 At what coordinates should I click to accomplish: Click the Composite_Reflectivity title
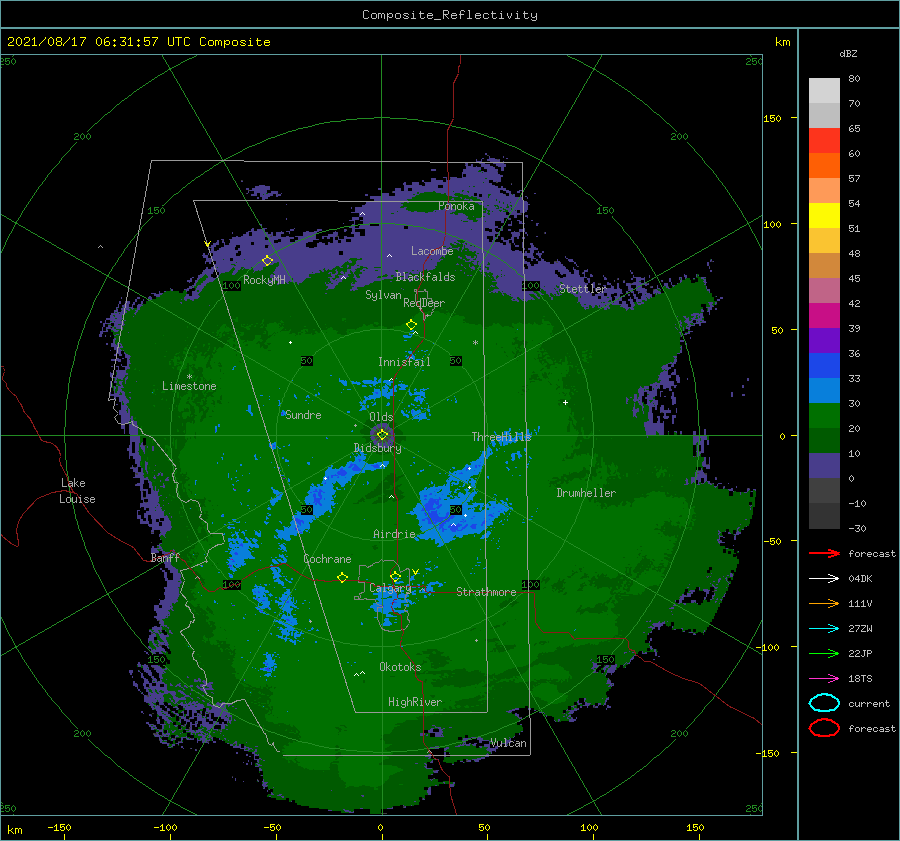[x=450, y=15]
